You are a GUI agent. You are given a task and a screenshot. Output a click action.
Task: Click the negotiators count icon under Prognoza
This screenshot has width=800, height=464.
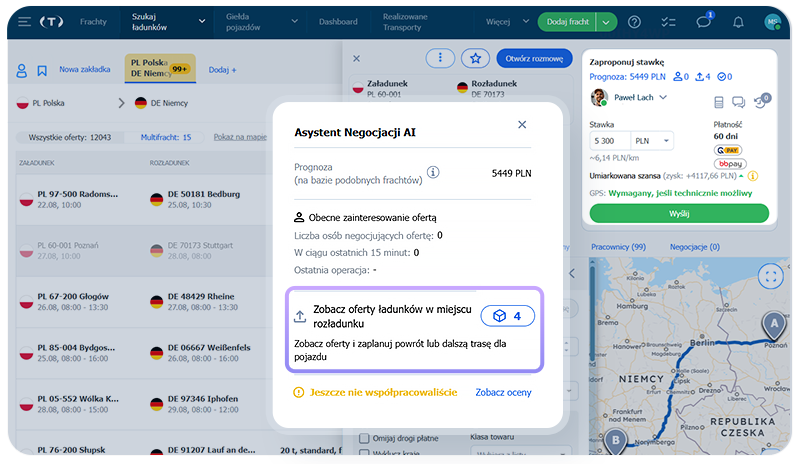681,77
